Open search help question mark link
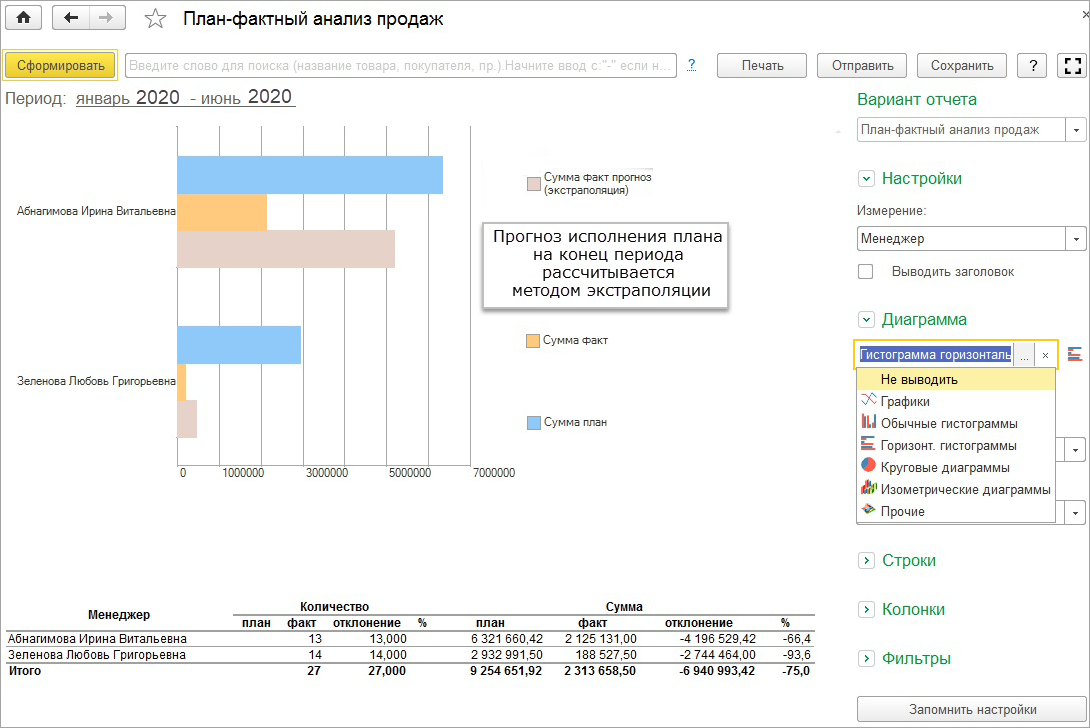This screenshot has height=728, width=1090. pyautogui.click(x=691, y=65)
